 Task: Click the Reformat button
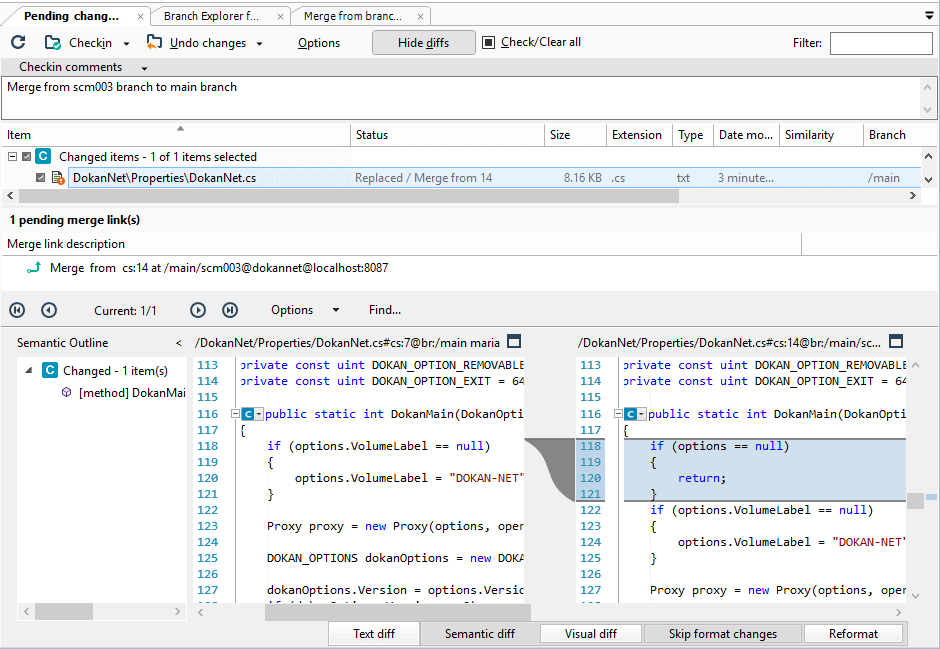click(853, 633)
